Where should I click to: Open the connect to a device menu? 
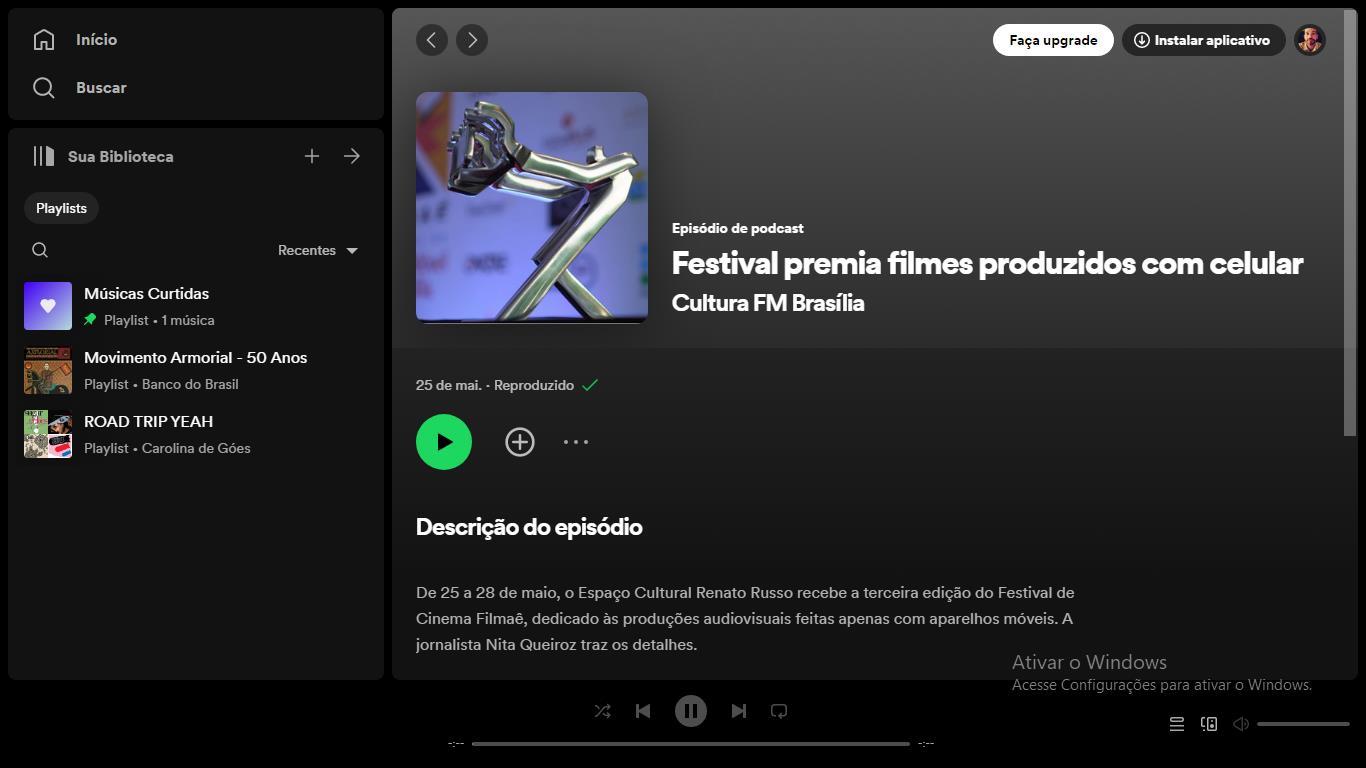point(1209,724)
